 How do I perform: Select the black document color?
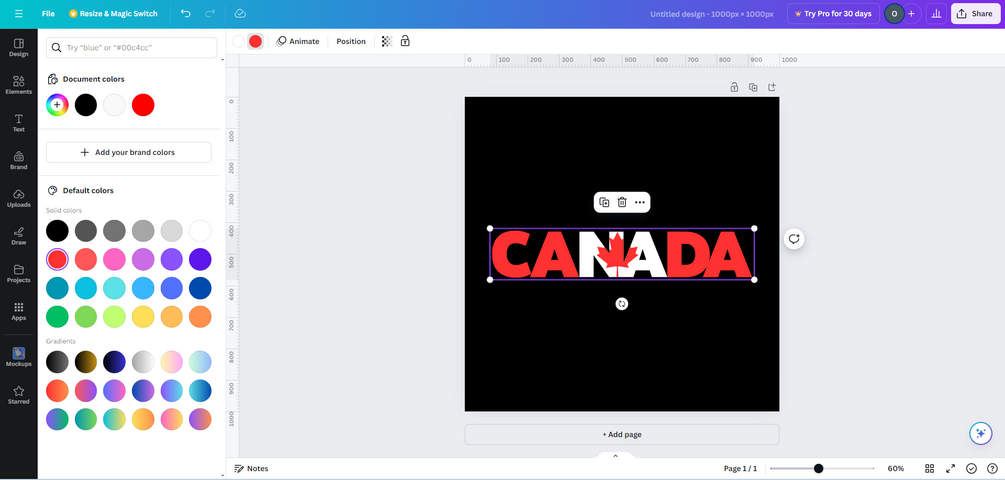(x=86, y=105)
